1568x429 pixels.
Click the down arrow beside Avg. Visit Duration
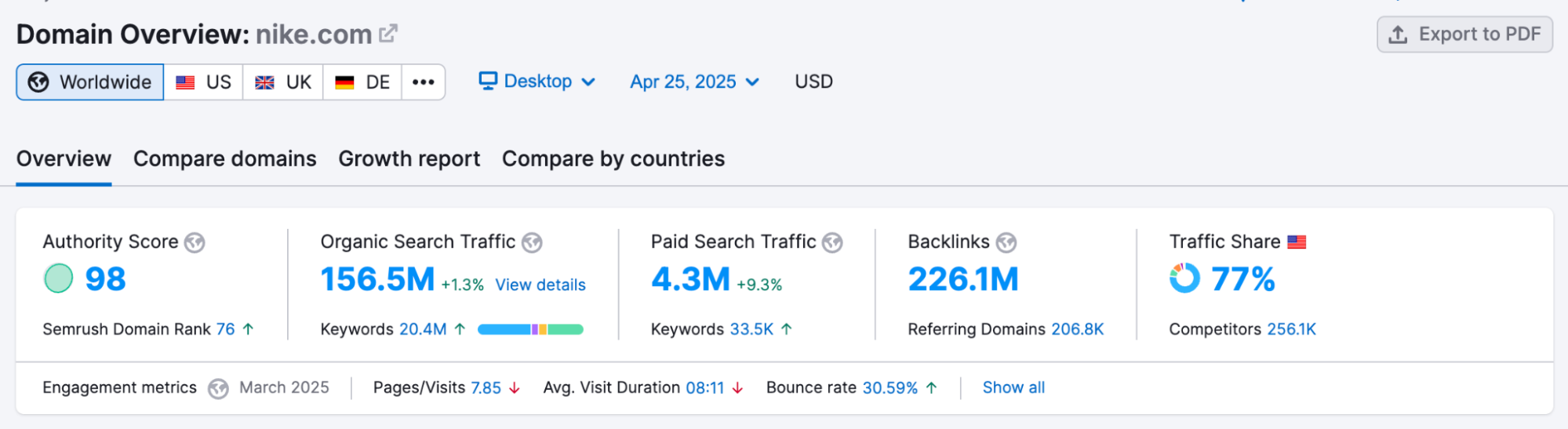point(737,388)
